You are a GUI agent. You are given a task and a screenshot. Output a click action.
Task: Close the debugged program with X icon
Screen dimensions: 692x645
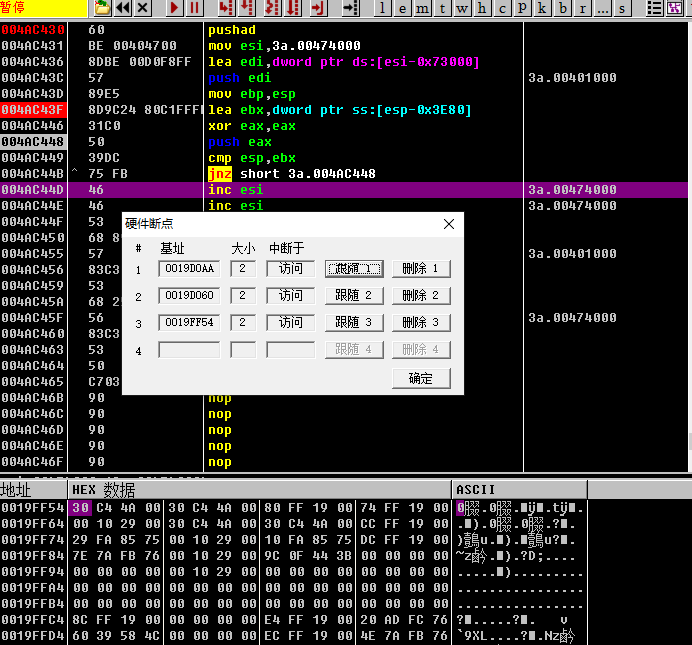click(143, 8)
